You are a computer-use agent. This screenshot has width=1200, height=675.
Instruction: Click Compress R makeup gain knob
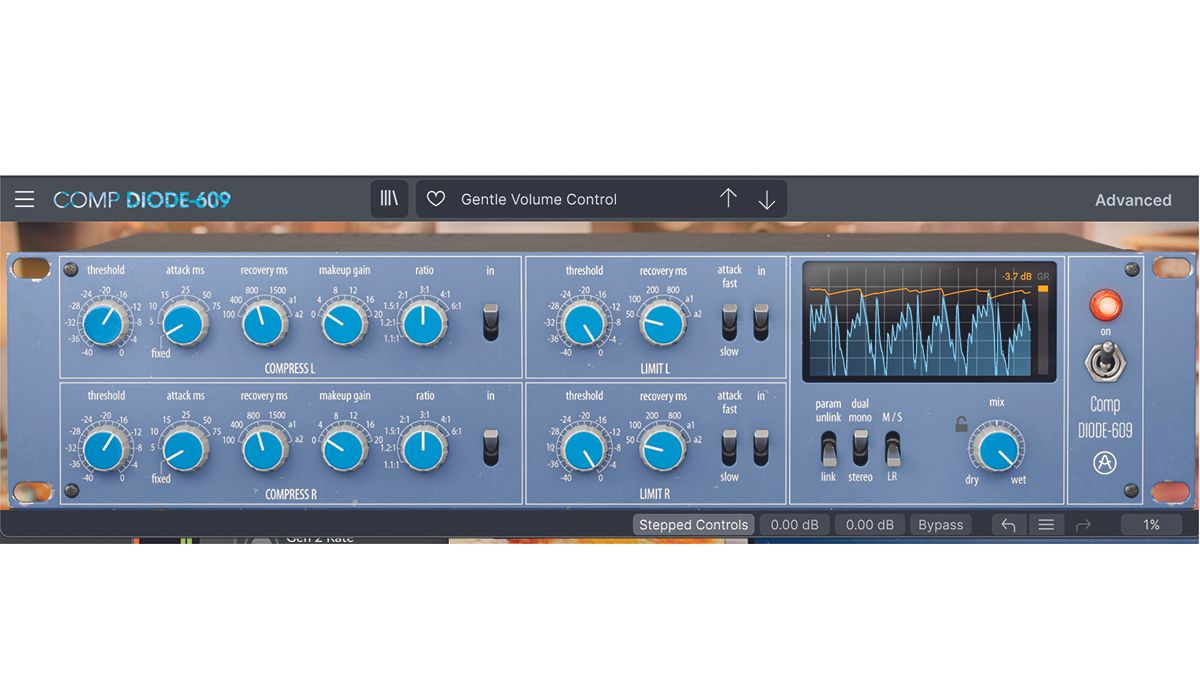pyautogui.click(x=344, y=450)
